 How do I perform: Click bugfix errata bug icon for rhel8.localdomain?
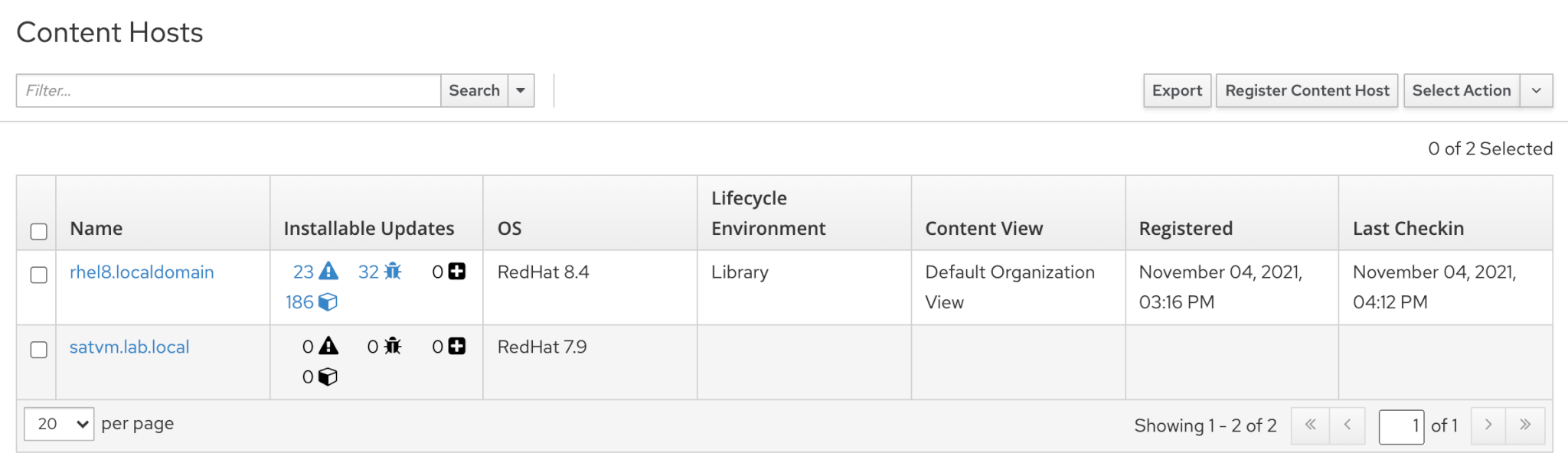(393, 272)
